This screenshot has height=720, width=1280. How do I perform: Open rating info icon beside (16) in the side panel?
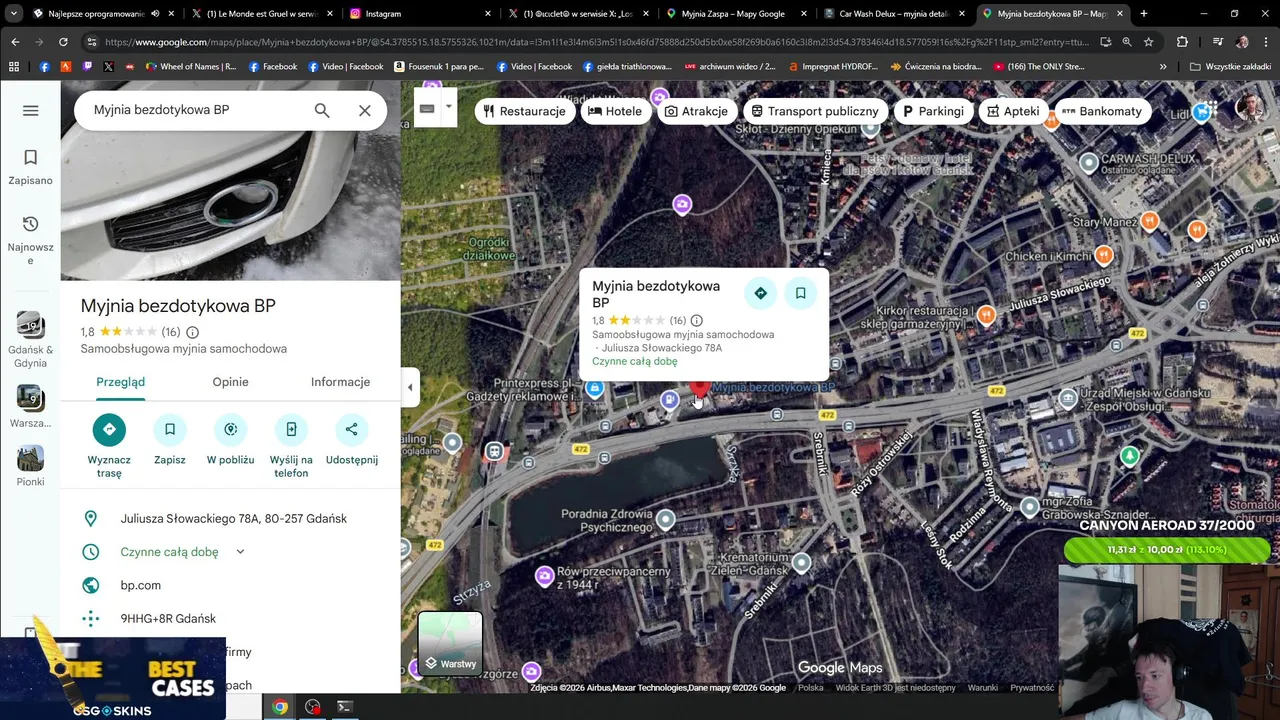(x=193, y=332)
